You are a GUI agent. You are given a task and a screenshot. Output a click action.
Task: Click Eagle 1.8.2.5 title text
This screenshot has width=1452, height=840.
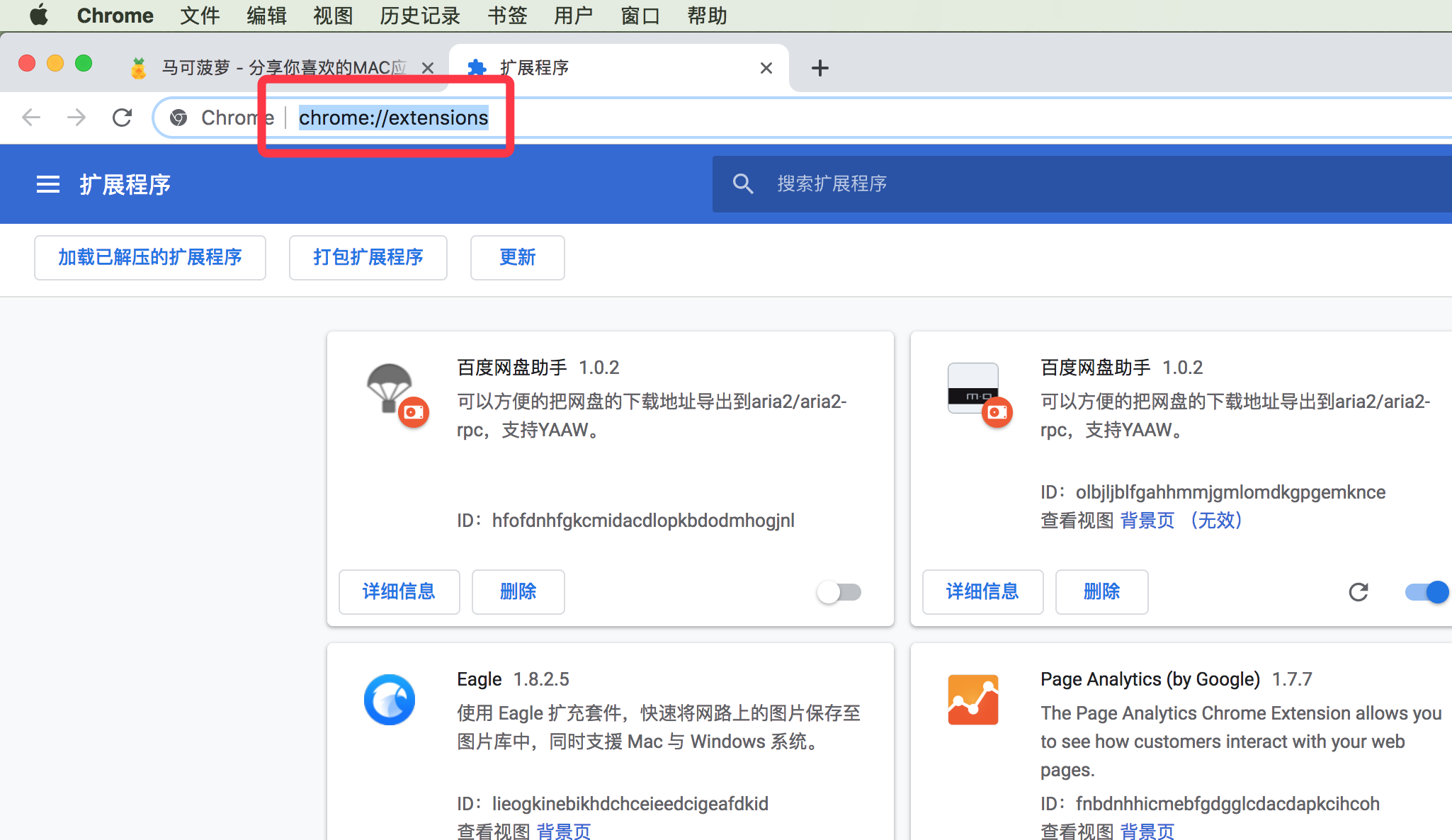[x=513, y=679]
